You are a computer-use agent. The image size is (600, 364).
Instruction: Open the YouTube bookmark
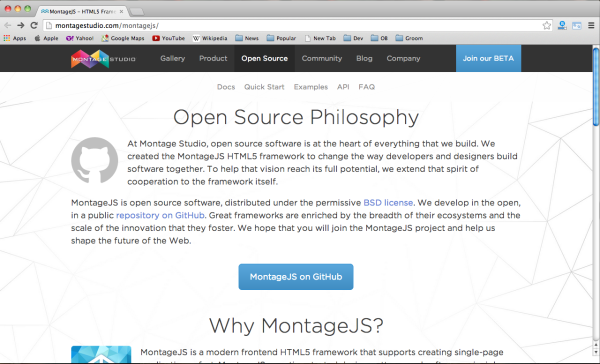tap(168, 38)
